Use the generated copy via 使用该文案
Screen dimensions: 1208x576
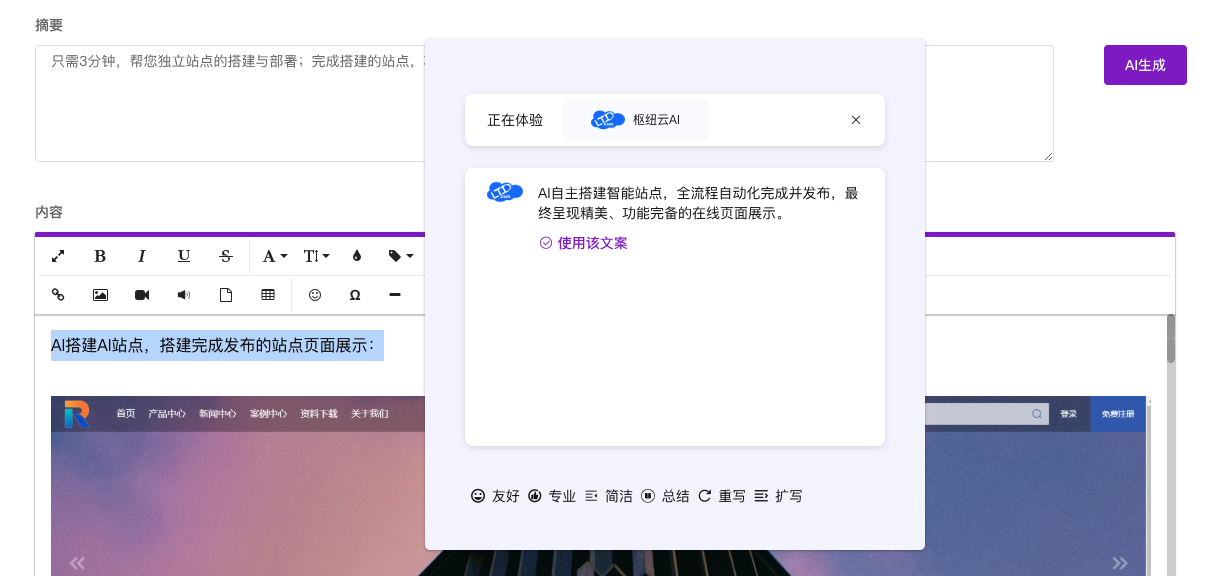(584, 243)
